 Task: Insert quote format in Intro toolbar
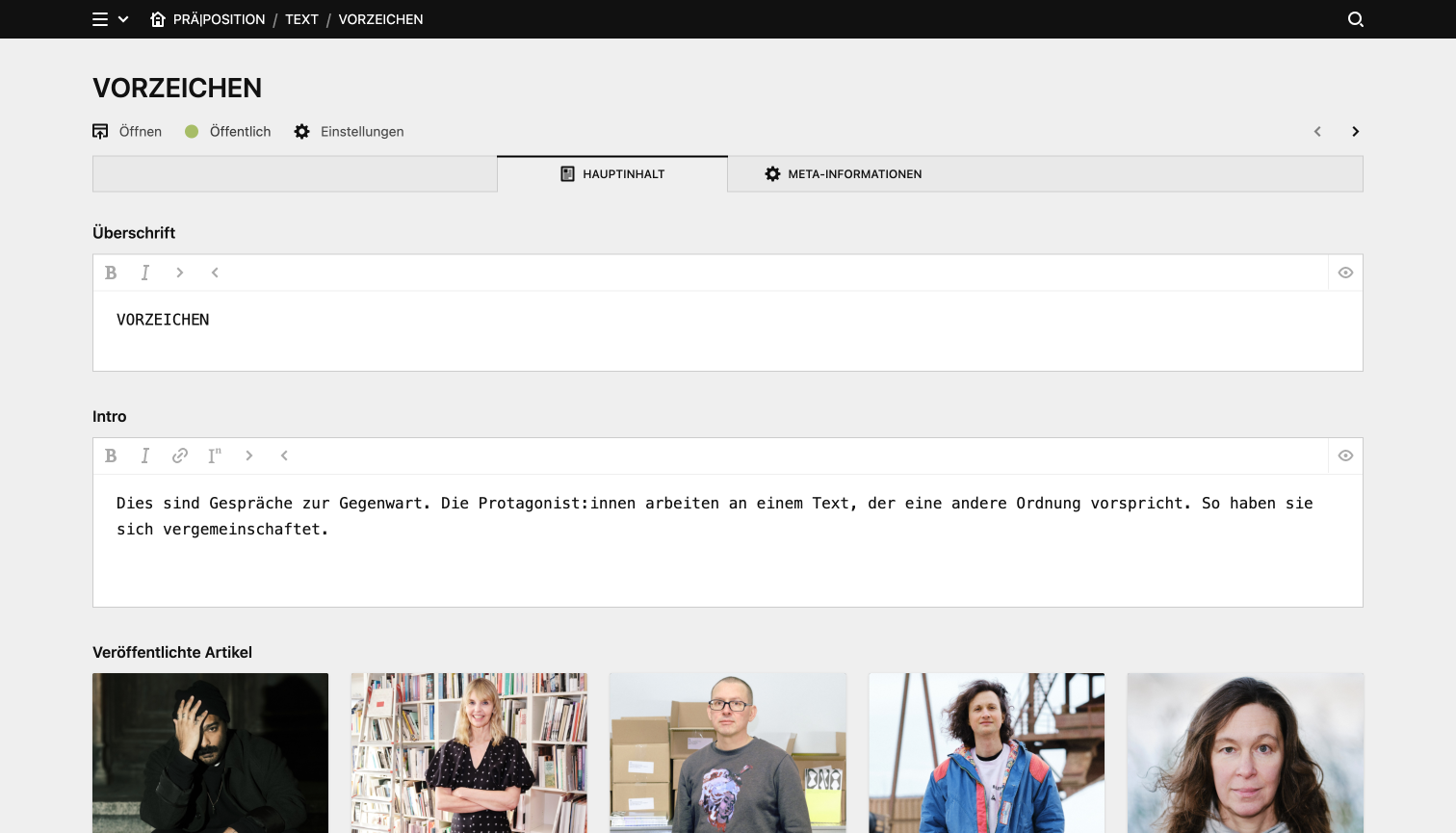(x=215, y=456)
